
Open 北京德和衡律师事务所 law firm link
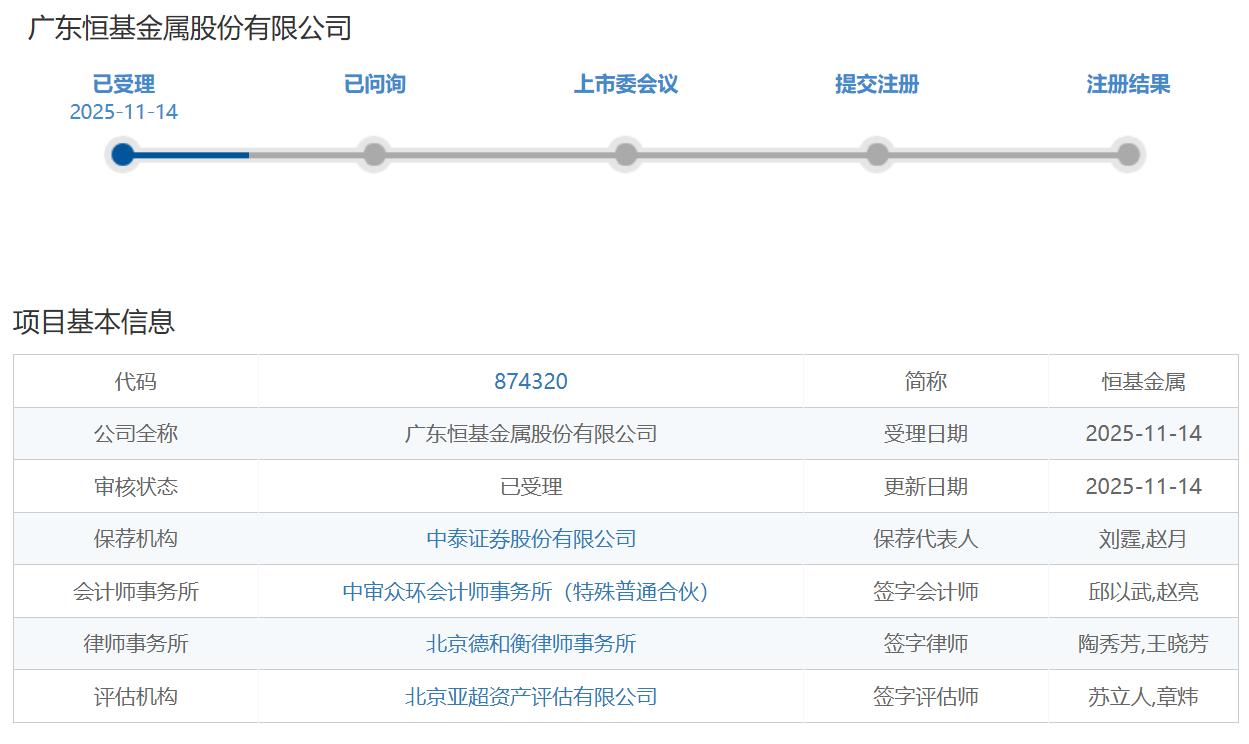(531, 644)
